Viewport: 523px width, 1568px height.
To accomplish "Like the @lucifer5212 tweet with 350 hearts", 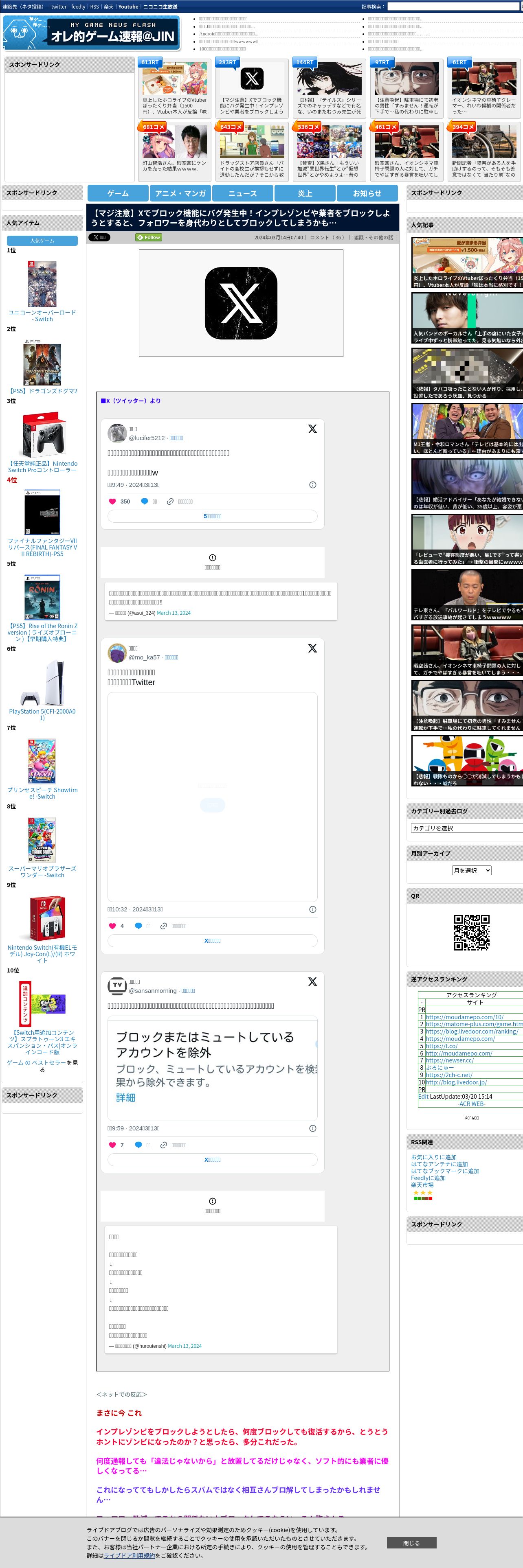I will pyautogui.click(x=112, y=501).
